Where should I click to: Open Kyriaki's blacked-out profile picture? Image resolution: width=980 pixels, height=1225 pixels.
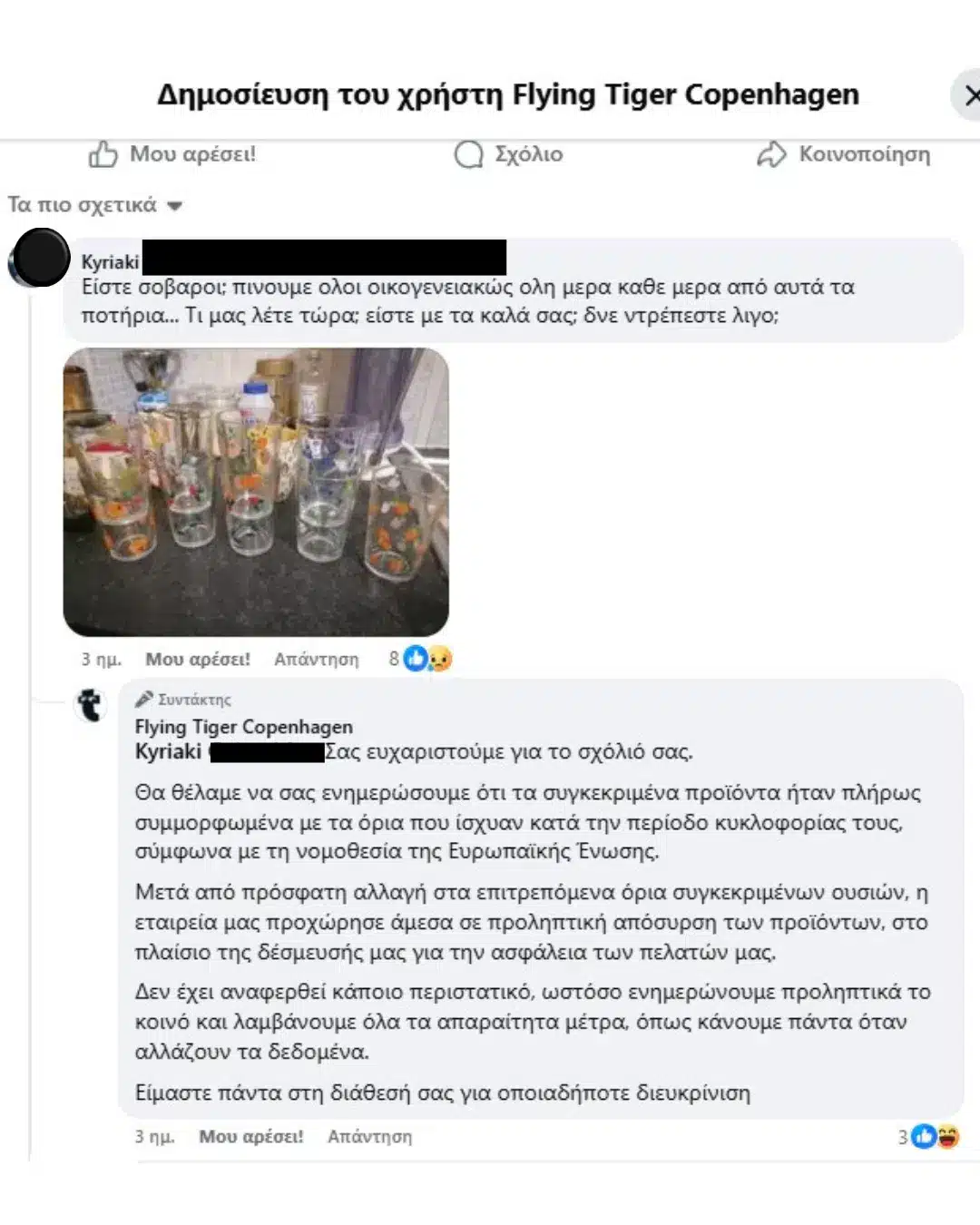(39, 259)
